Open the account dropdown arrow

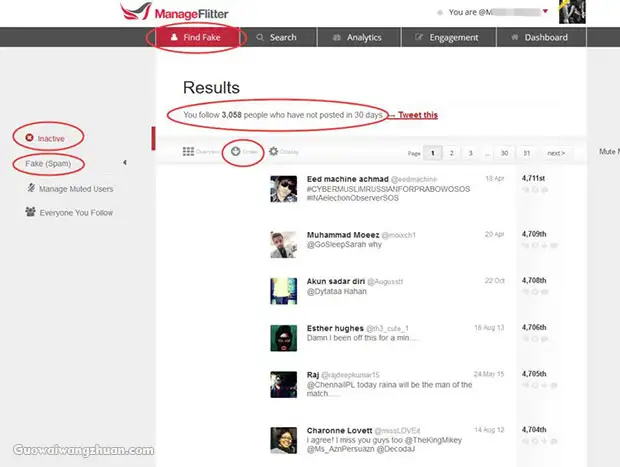(x=545, y=11)
